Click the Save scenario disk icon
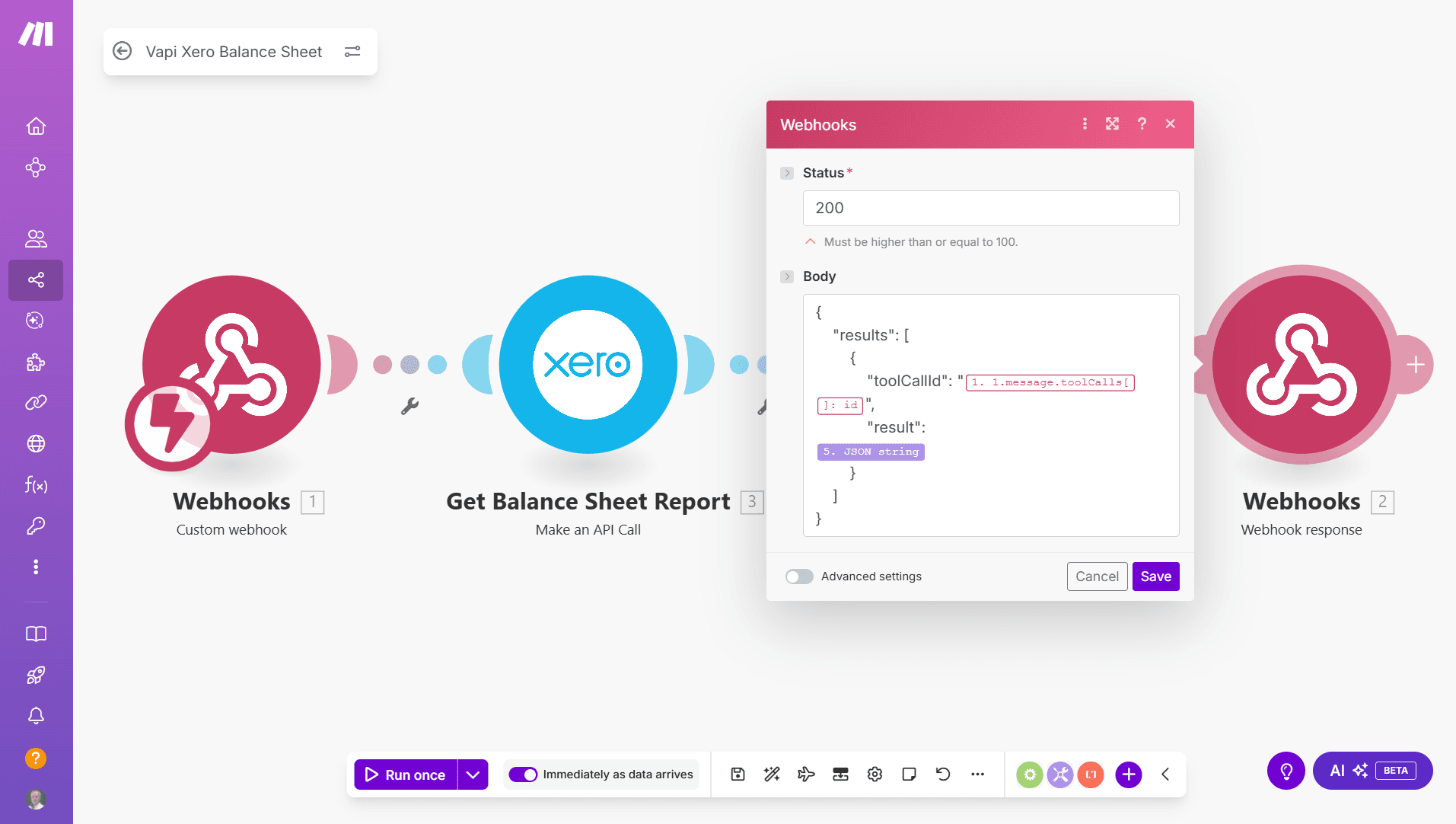 tap(738, 774)
